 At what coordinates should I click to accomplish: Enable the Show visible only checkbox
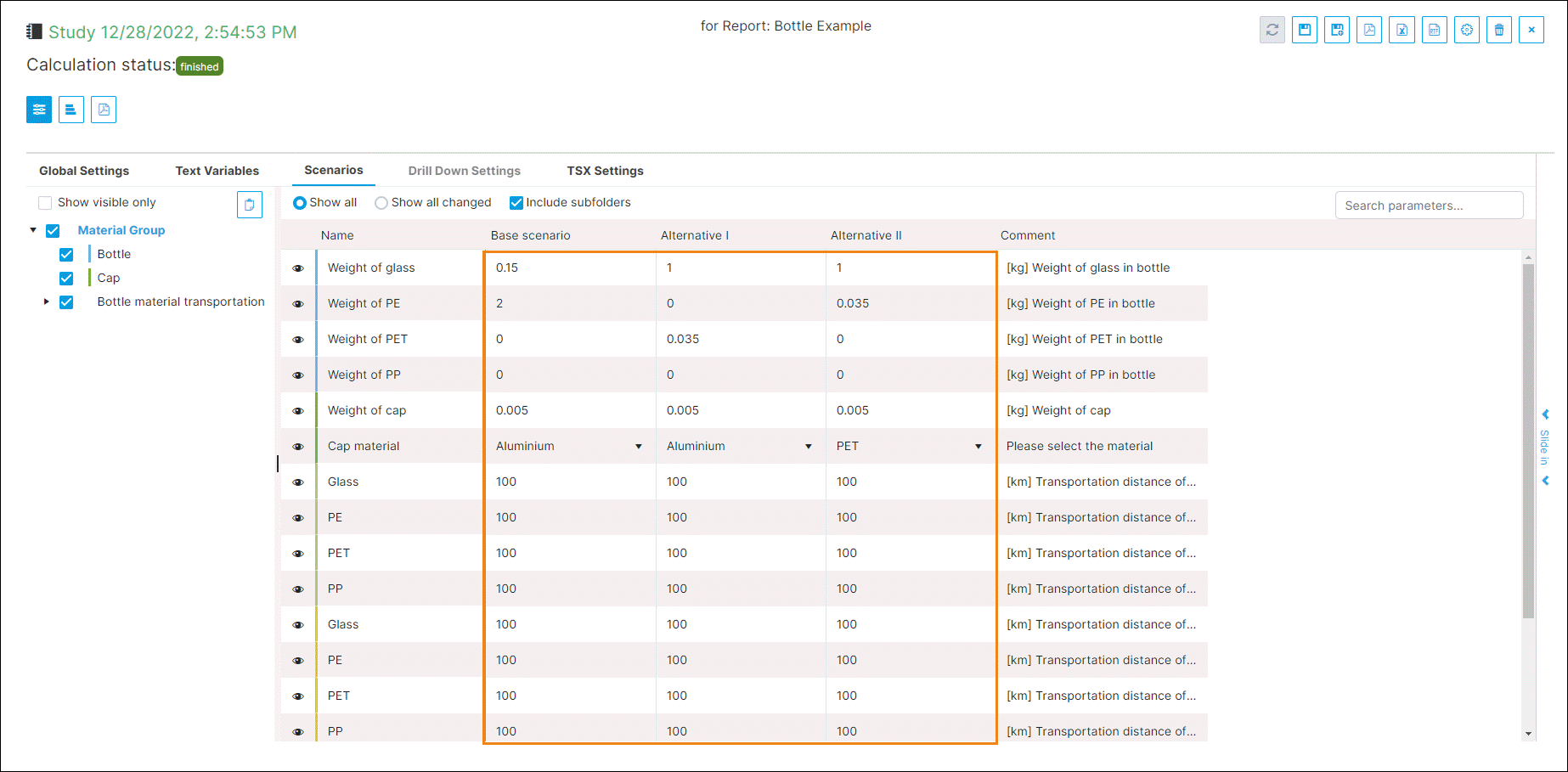click(x=45, y=203)
